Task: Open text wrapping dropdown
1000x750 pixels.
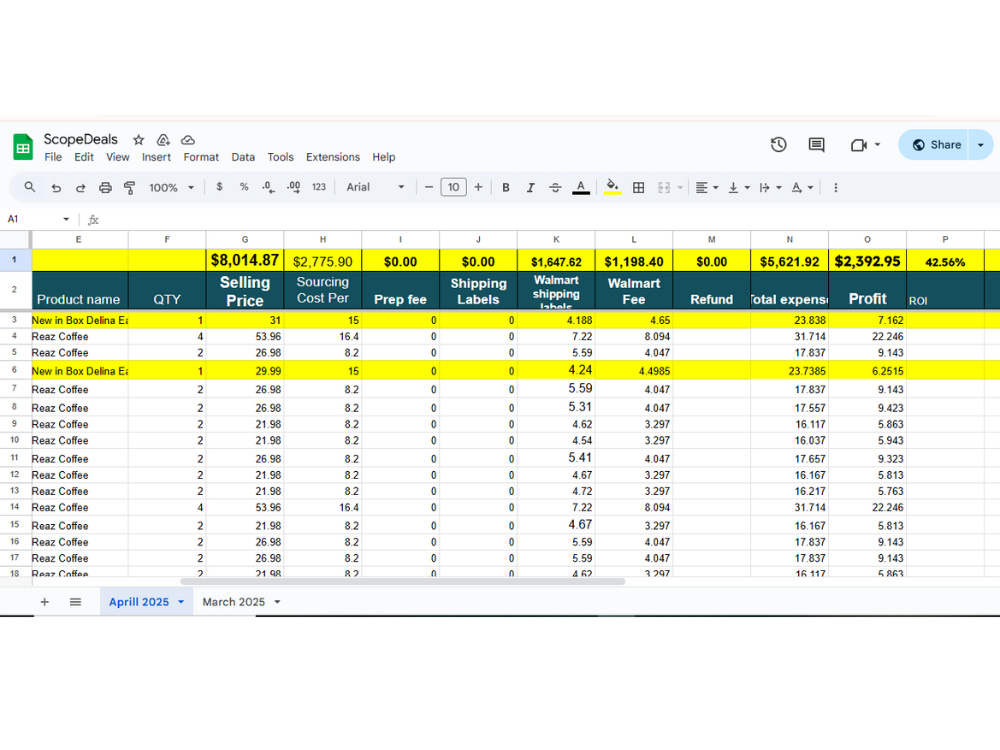Action: (x=770, y=188)
